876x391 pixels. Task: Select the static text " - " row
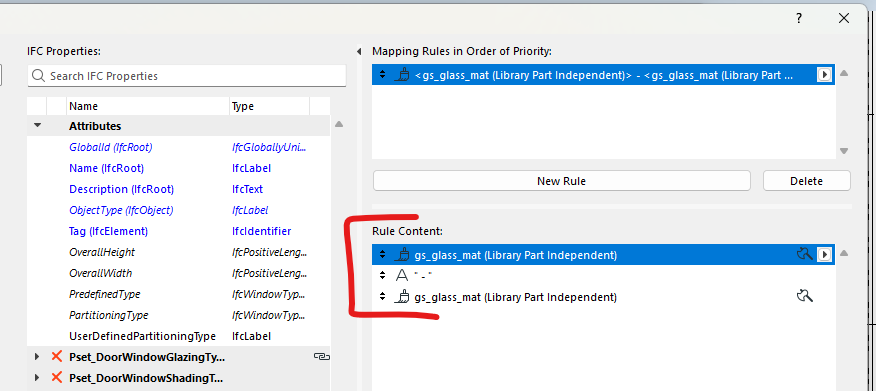(x=603, y=275)
